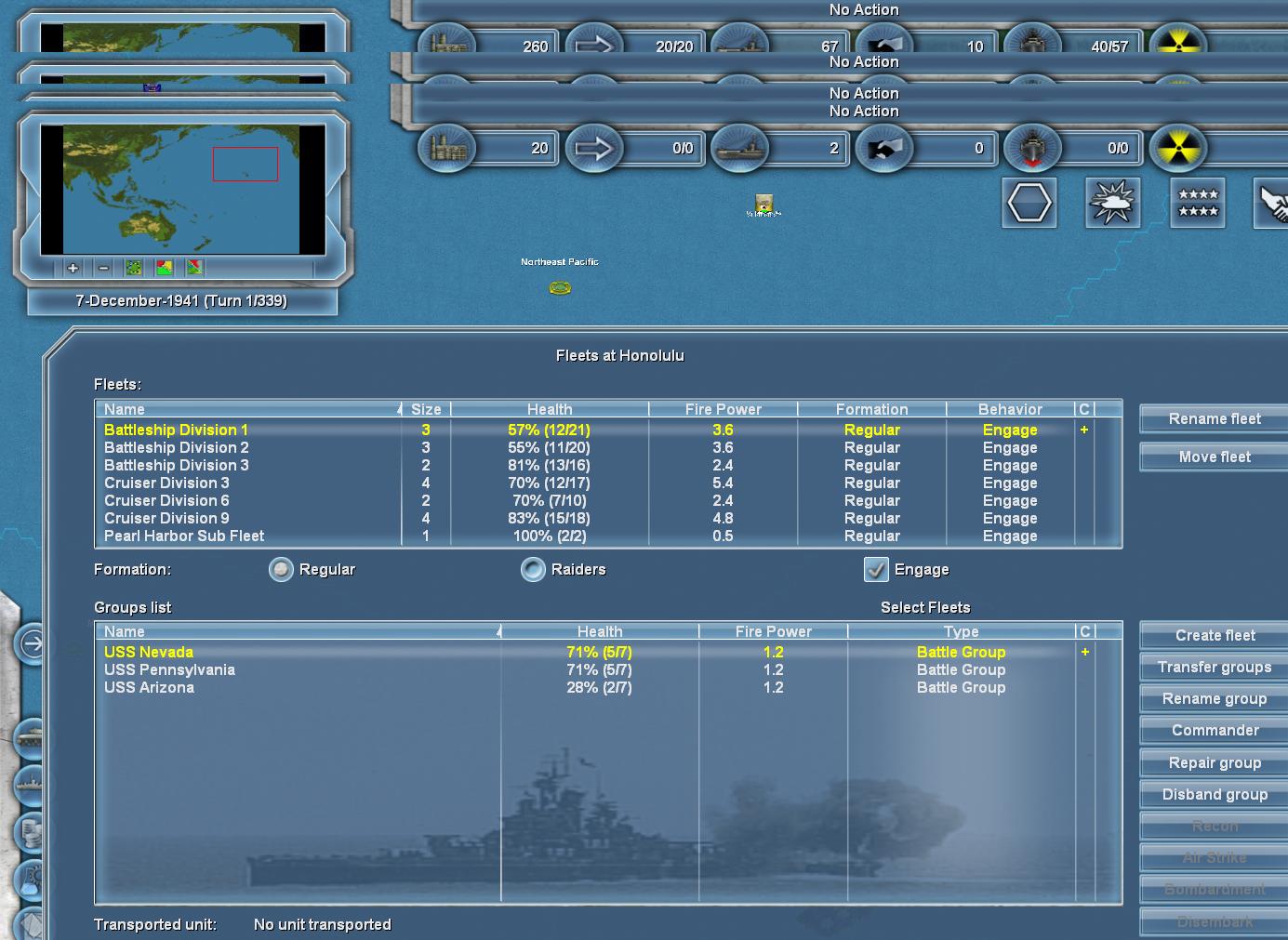Viewport: 1288px width, 940px height.
Task: Toggle the Engage checkbox
Action: coord(876,570)
